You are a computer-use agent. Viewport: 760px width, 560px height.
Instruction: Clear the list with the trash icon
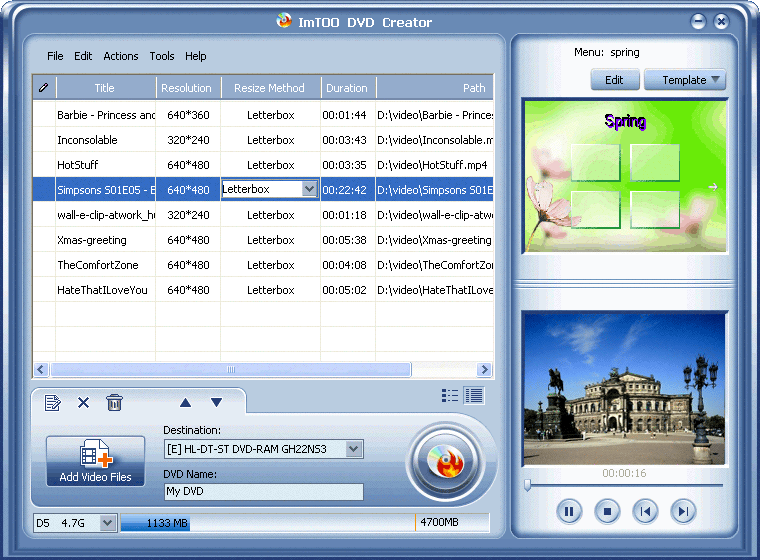pos(114,402)
